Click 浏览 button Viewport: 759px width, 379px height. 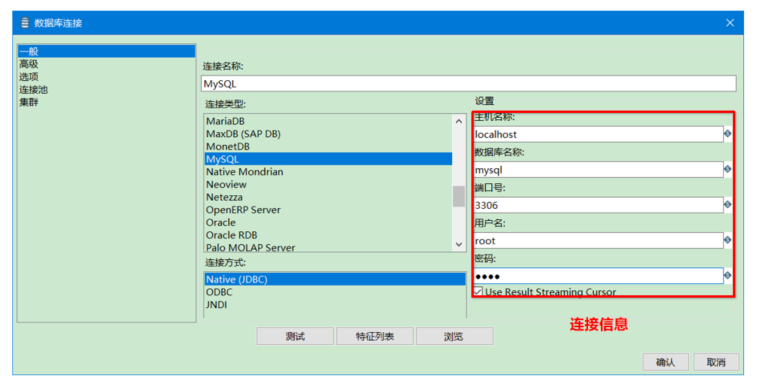pos(455,336)
